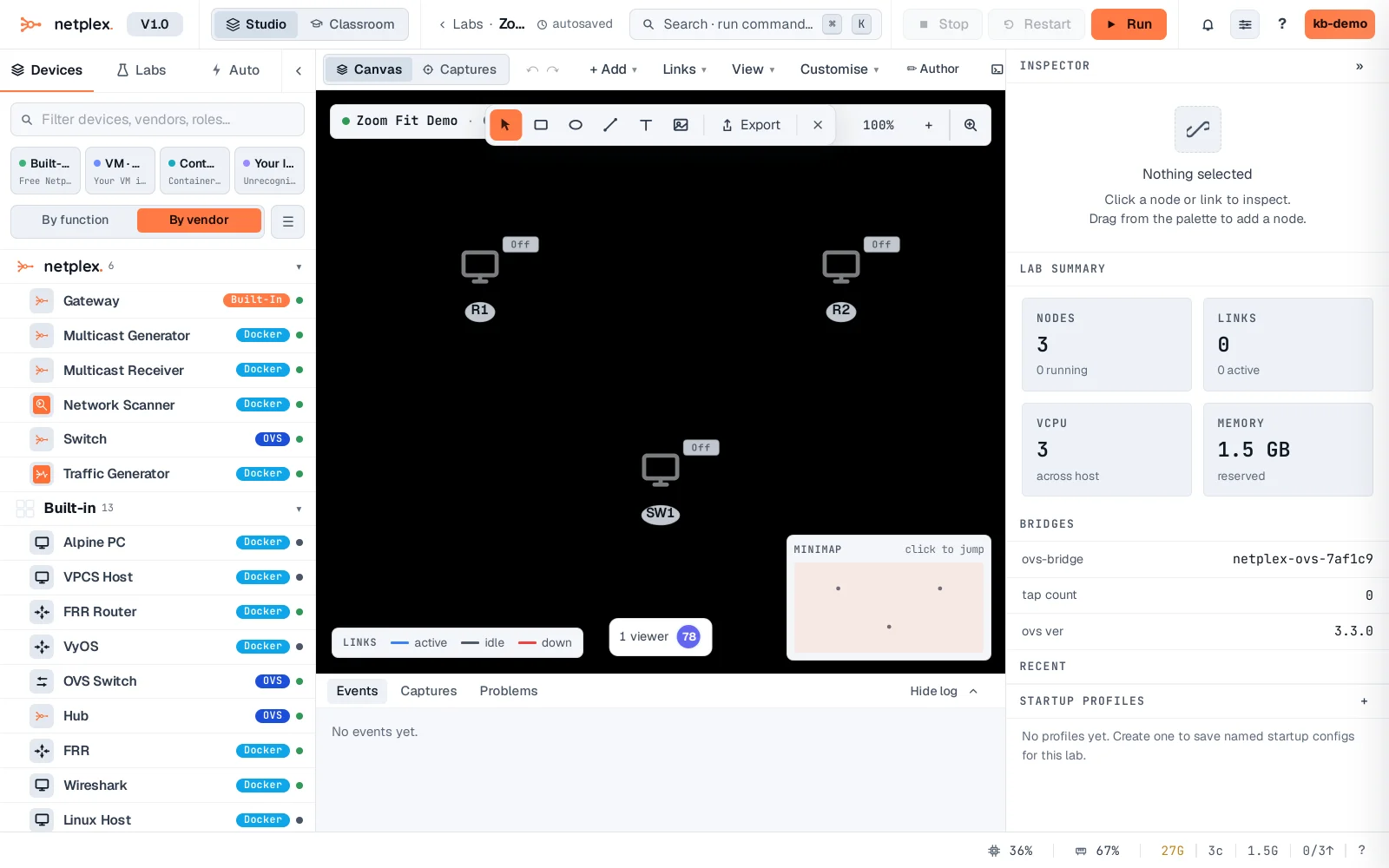Screen dimensions: 1389x868
Task: Switch to Classroom mode
Action: click(x=352, y=24)
